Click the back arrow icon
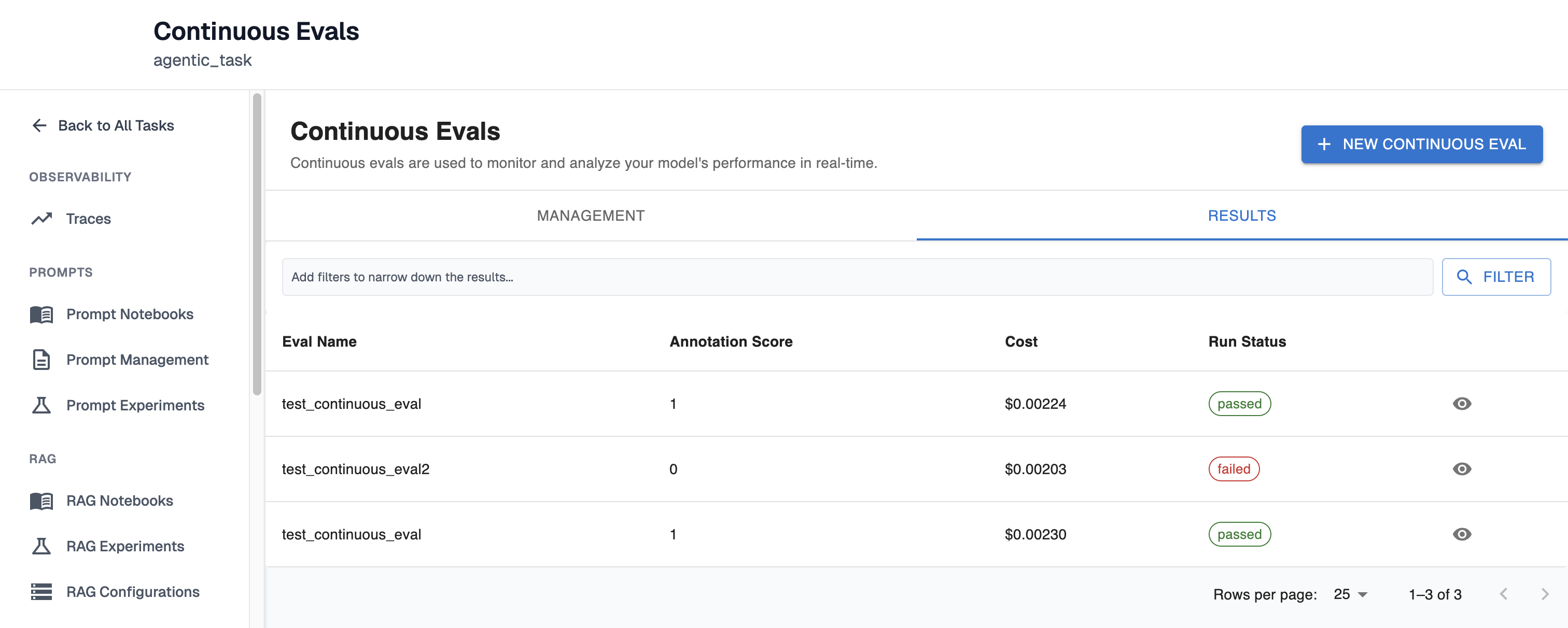1568x628 pixels. pyautogui.click(x=39, y=125)
